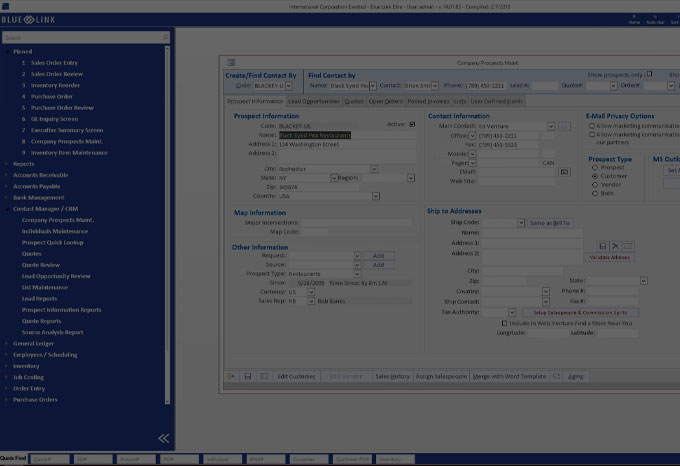680x466 pixels.
Task: Click the save ship-to address icon
Action: pyautogui.click(x=603, y=246)
